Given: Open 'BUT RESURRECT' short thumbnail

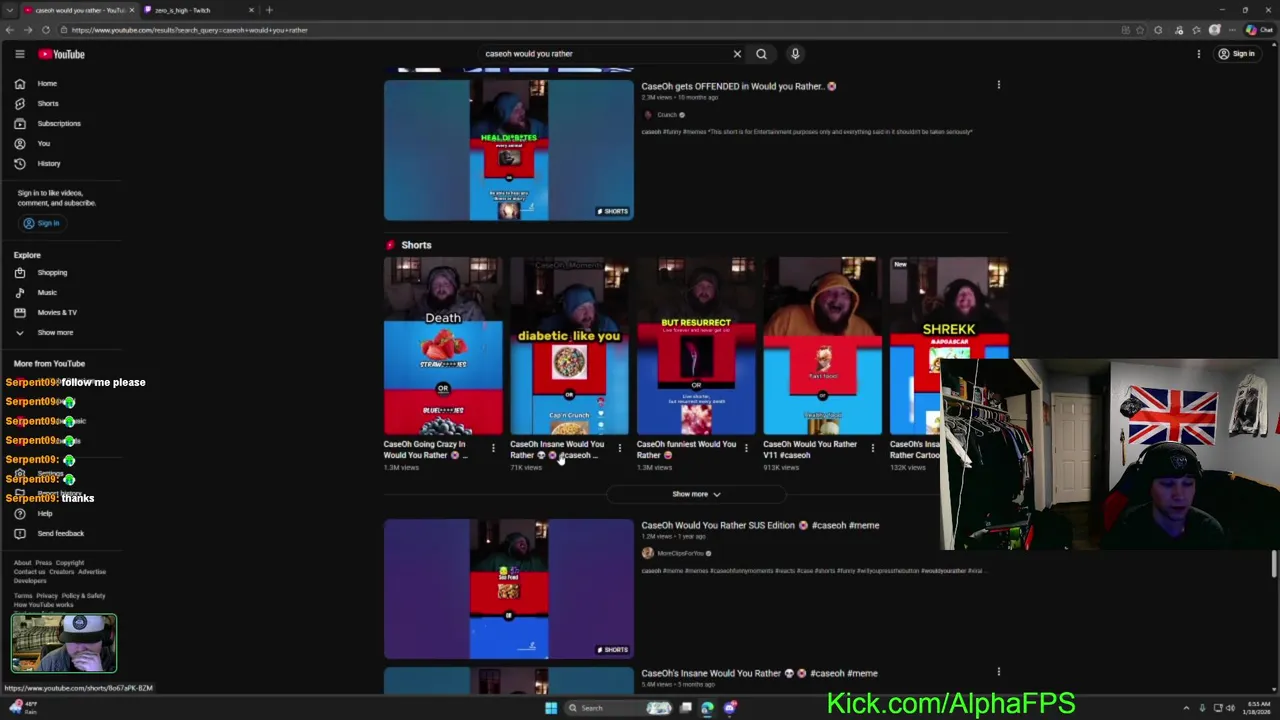Looking at the screenshot, I should 696,346.
